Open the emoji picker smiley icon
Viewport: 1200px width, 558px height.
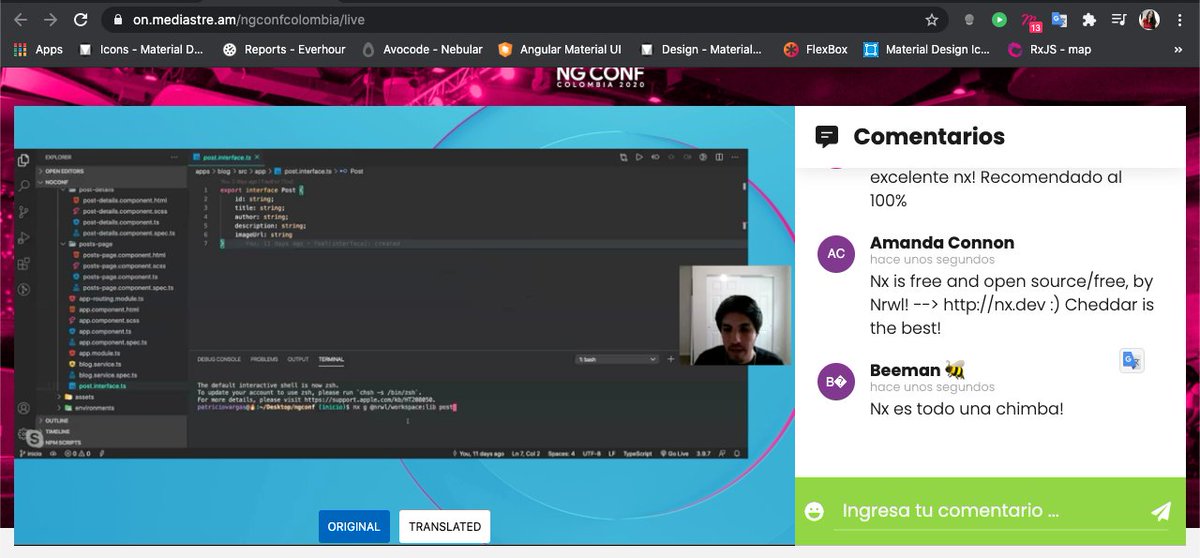click(x=814, y=511)
